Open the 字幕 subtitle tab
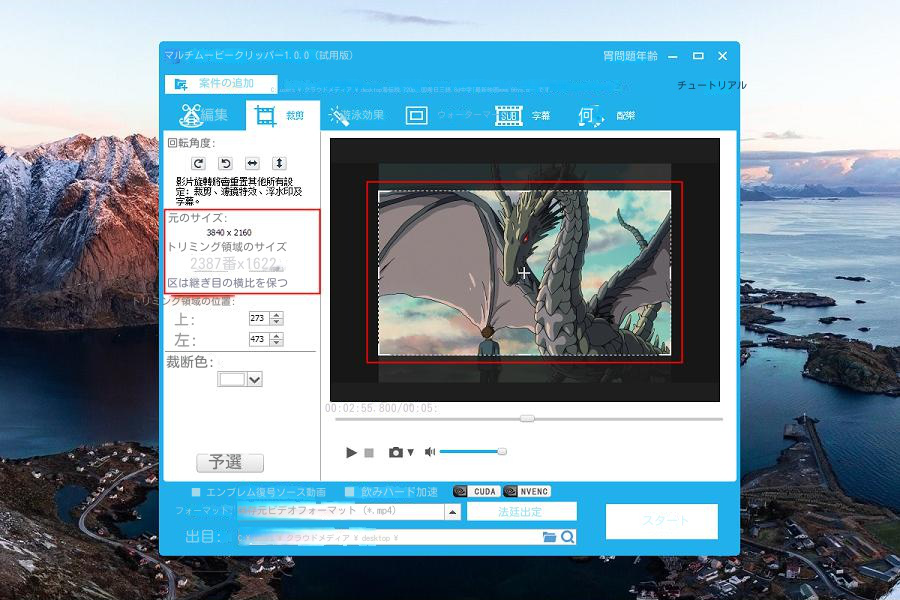Viewport: 900px width, 600px height. pyautogui.click(x=522, y=115)
